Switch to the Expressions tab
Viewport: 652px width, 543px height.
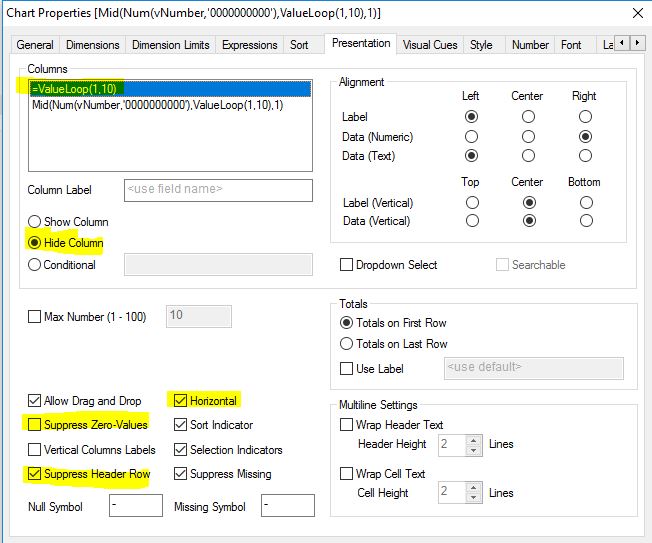click(249, 45)
